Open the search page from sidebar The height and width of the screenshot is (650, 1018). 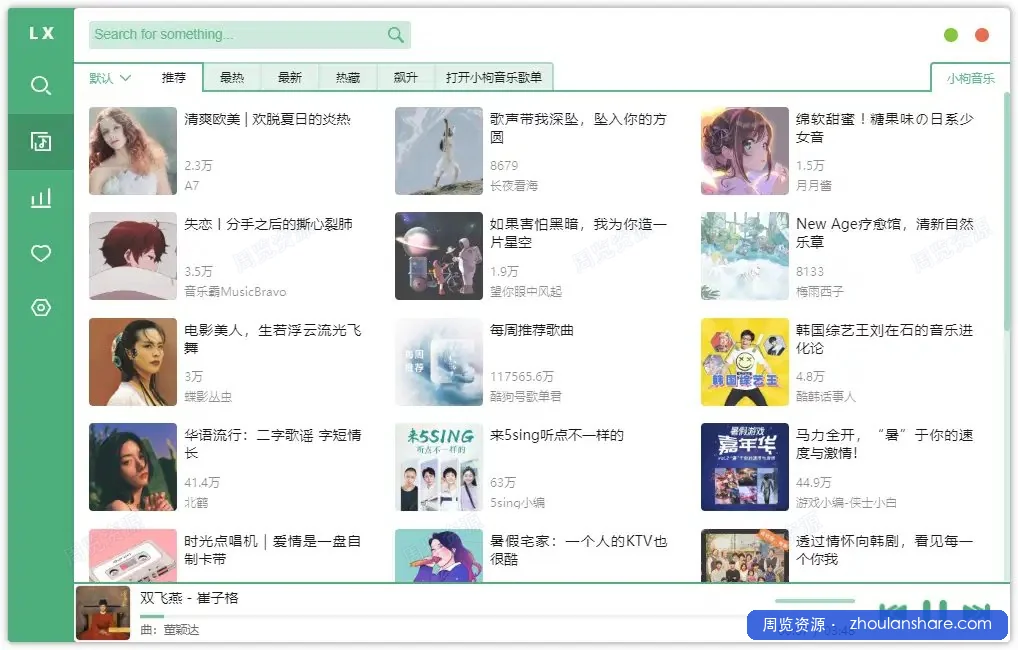pos(41,86)
